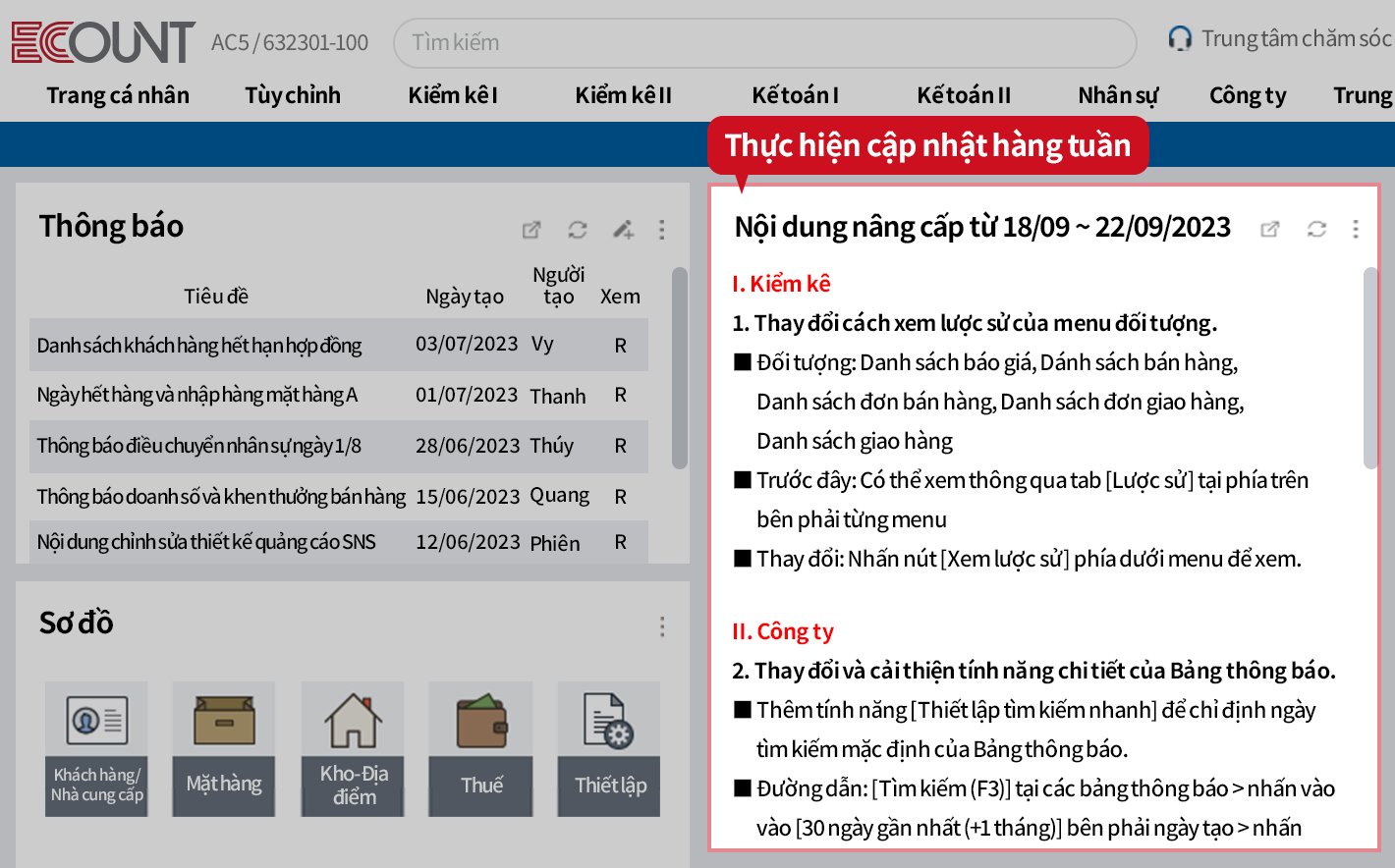Open the Thuế wallet icon
This screenshot has height=868, width=1395.
(481, 721)
